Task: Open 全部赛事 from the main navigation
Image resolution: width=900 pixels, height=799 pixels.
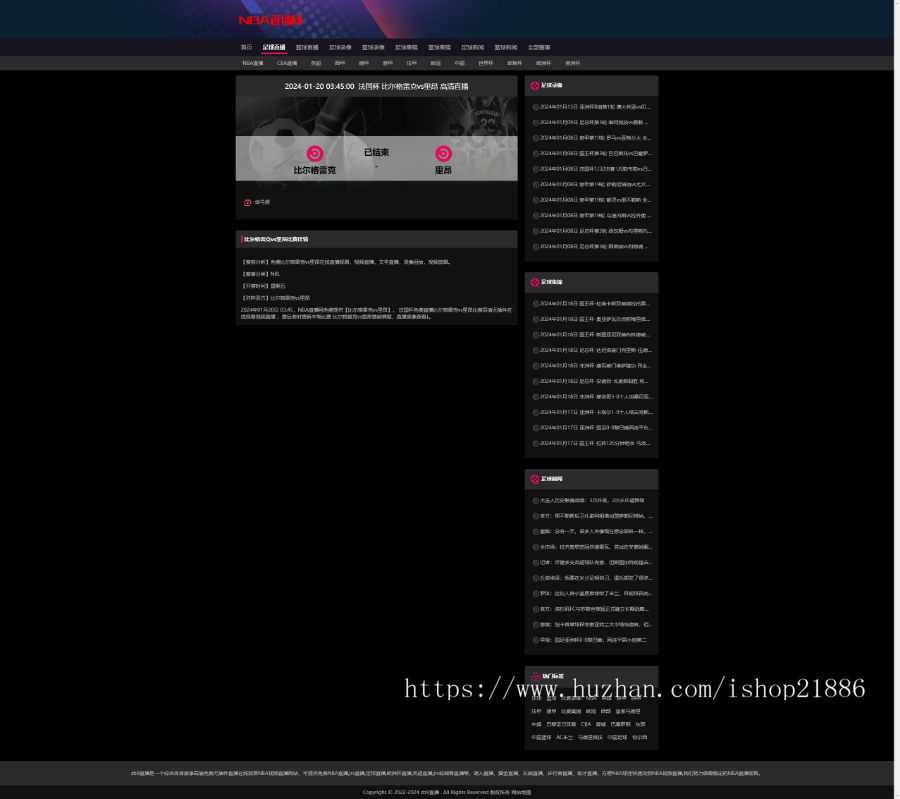Action: click(x=539, y=48)
